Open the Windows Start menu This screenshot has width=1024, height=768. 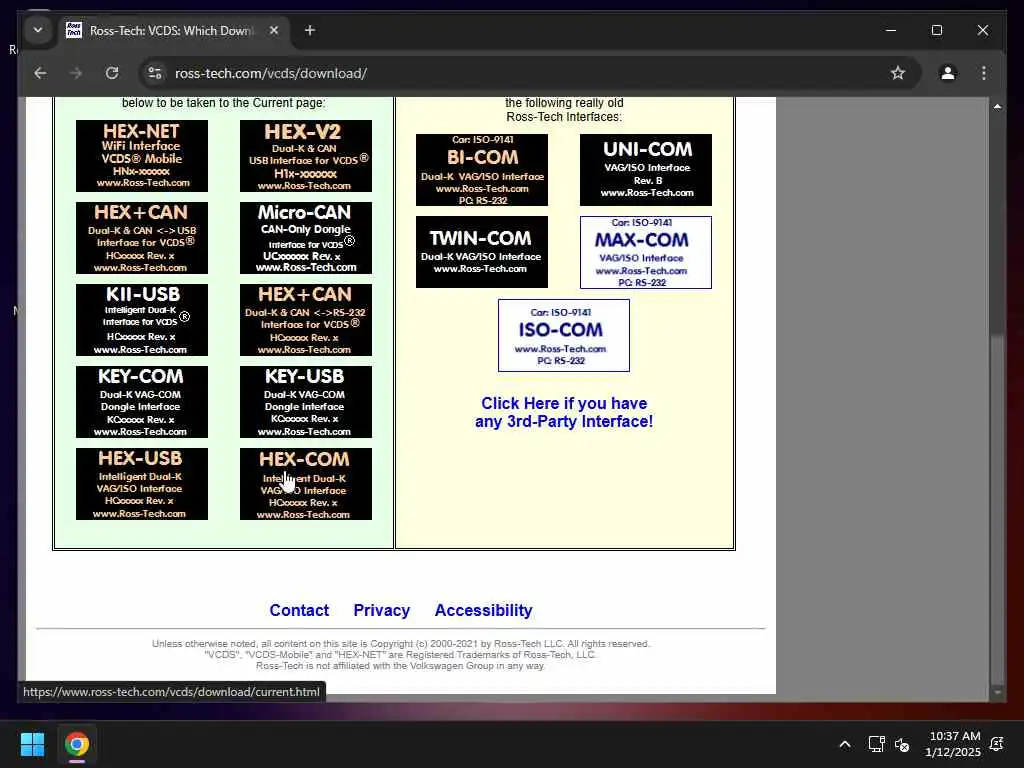pos(32,744)
